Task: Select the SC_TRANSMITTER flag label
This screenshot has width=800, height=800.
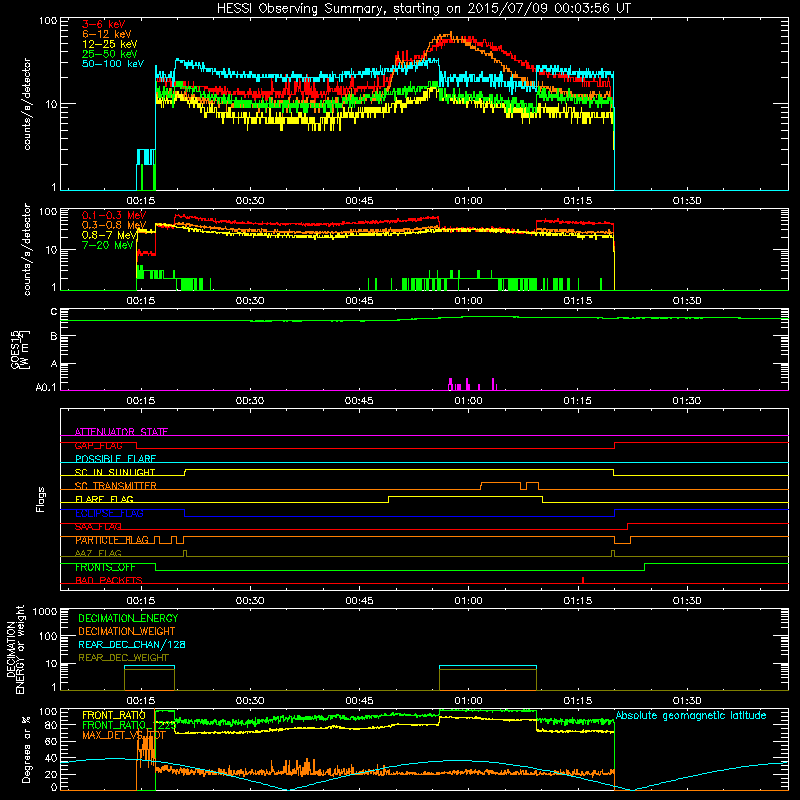Action: tap(115, 486)
